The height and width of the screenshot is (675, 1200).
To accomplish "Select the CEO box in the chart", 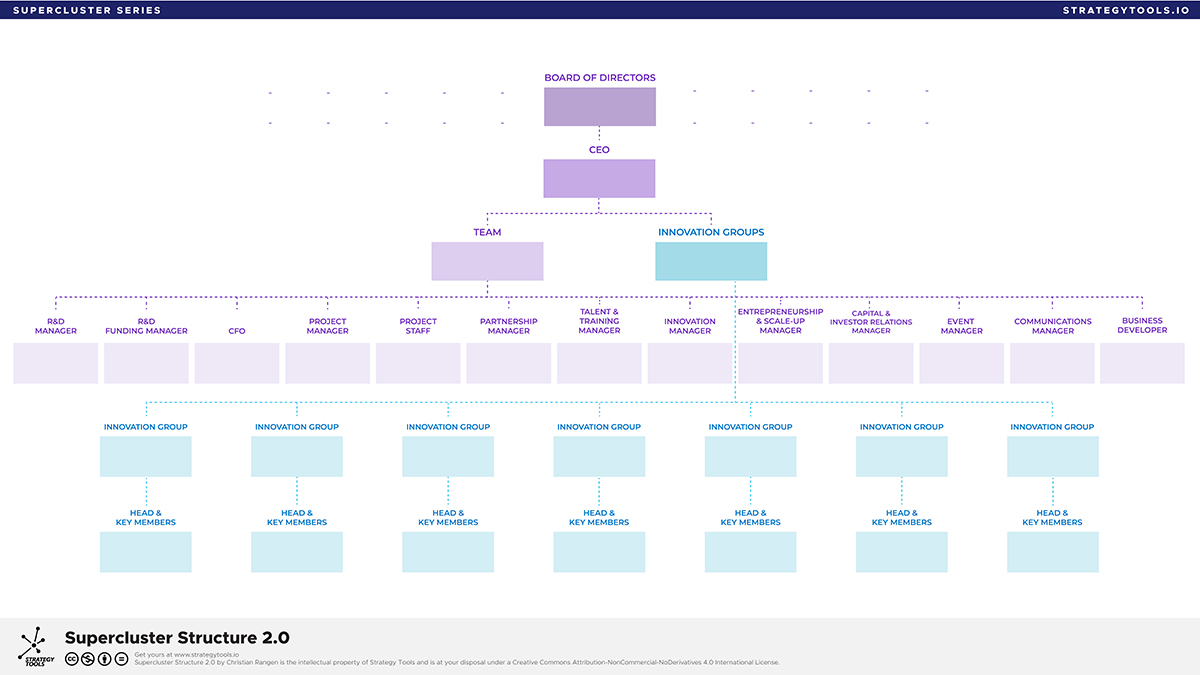I will 599,178.
